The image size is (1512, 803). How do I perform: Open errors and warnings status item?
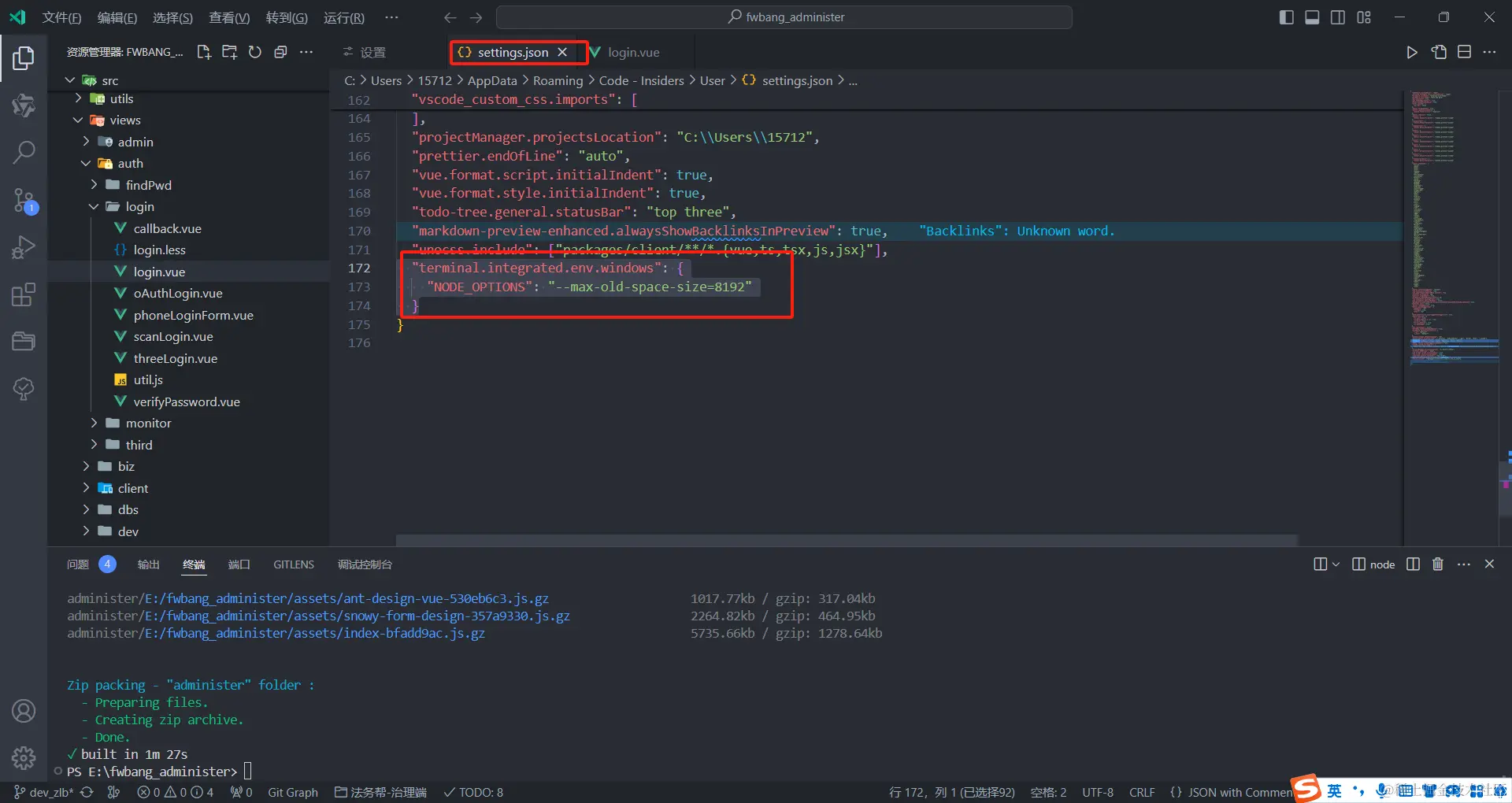tap(175, 792)
